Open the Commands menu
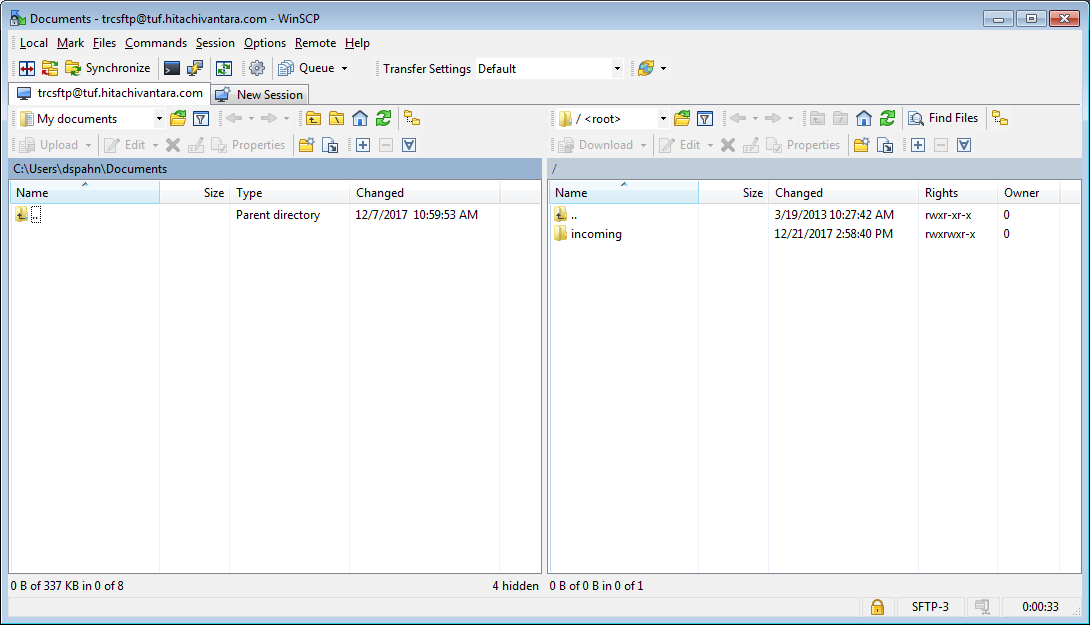Viewport: 1090px width, 625px height. (156, 43)
